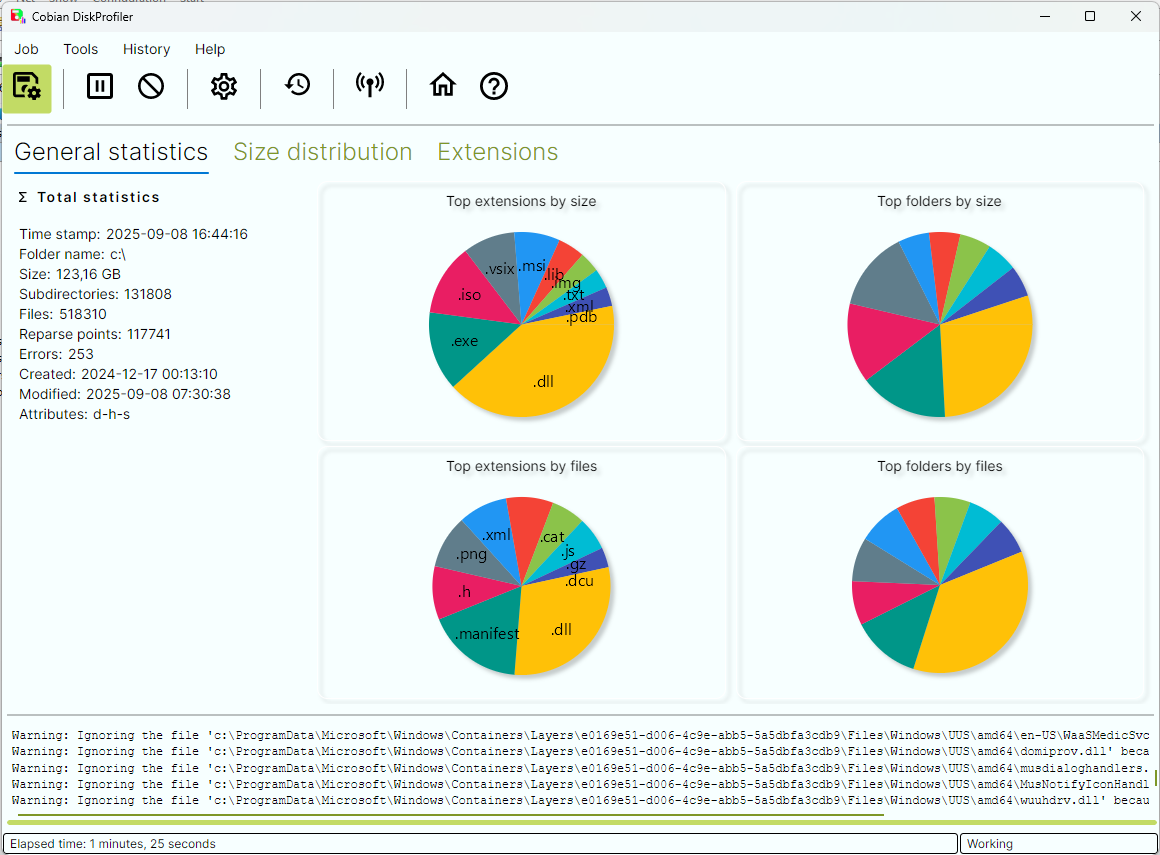This screenshot has height=855, width=1160.
Task: Switch to the Size distribution tab
Action: coord(323,152)
